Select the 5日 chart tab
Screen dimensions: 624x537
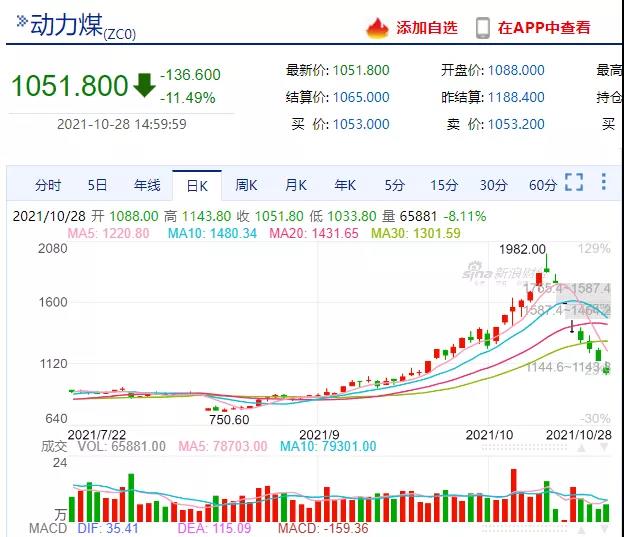(x=97, y=185)
